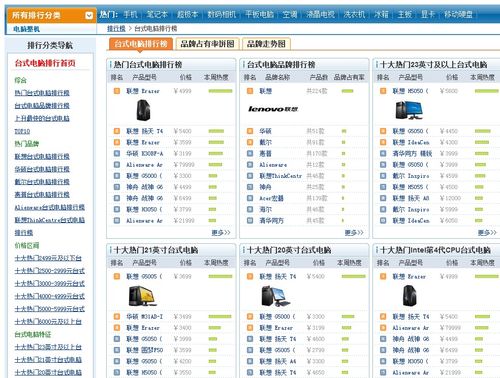Expand the 所有排行分类 dropdown arrow
Image resolution: width=500 pixels, height=378 pixels.
(89, 15)
